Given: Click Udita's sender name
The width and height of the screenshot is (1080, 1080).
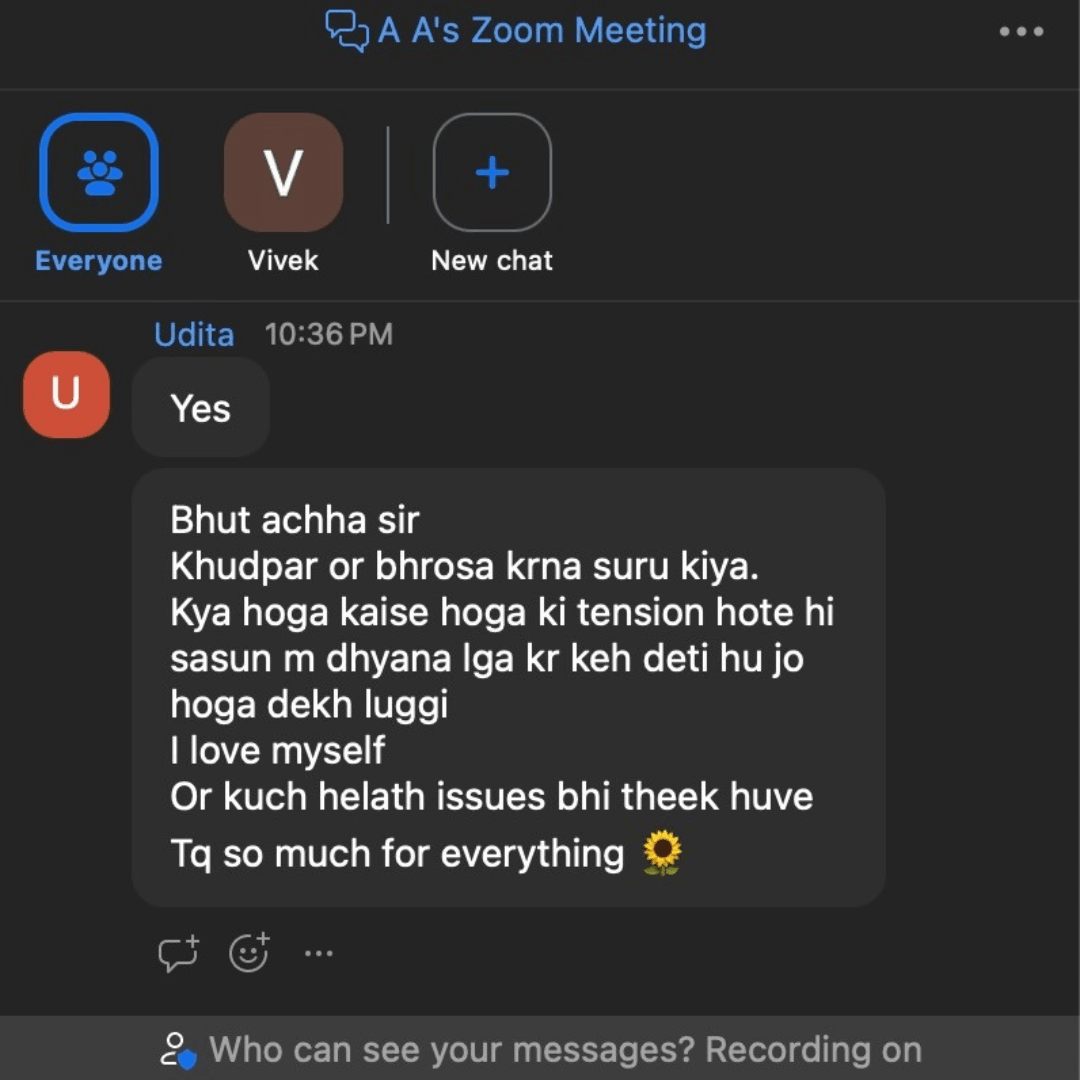Looking at the screenshot, I should (194, 335).
